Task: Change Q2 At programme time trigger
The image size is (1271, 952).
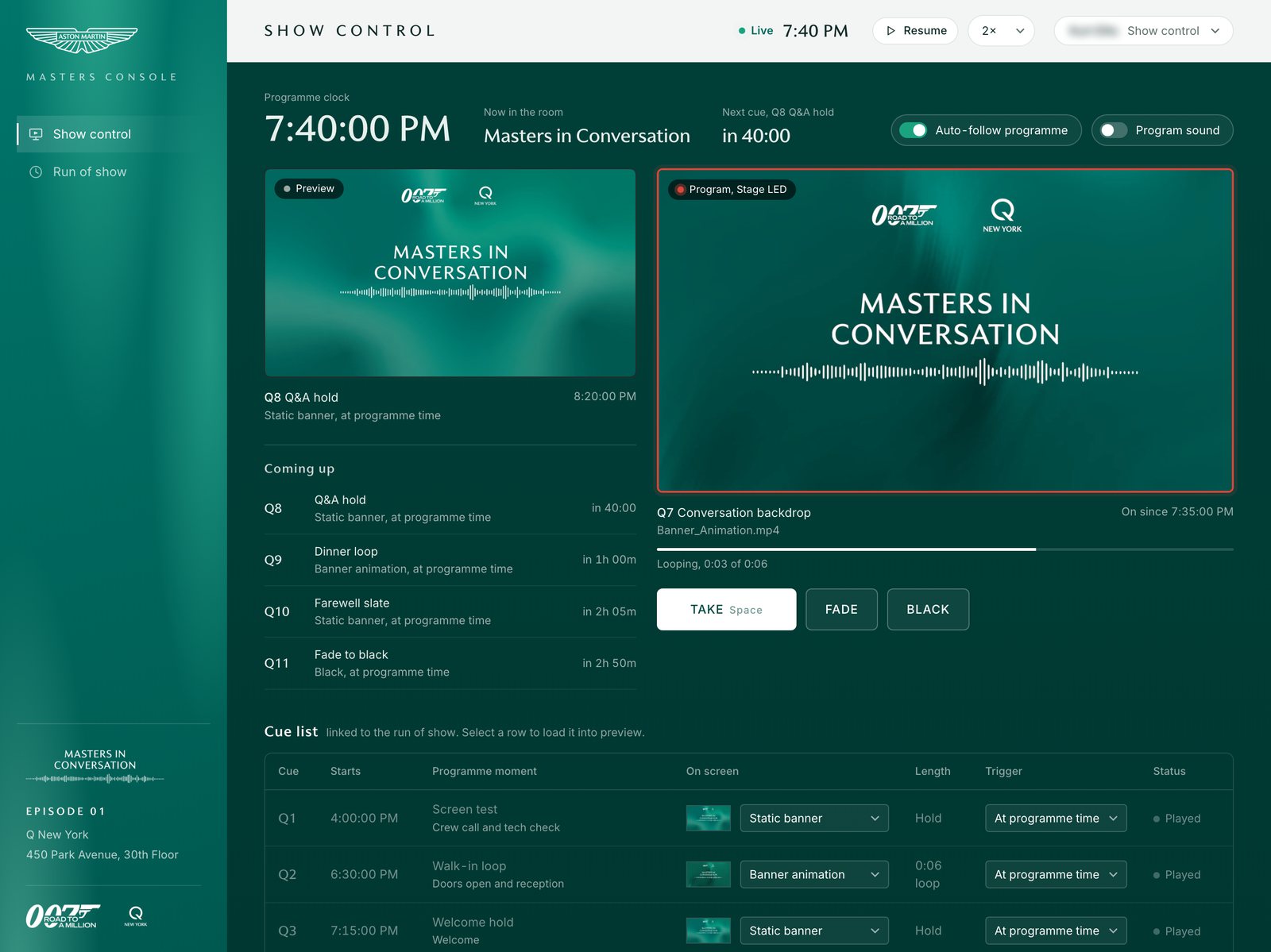Action: click(x=1056, y=875)
